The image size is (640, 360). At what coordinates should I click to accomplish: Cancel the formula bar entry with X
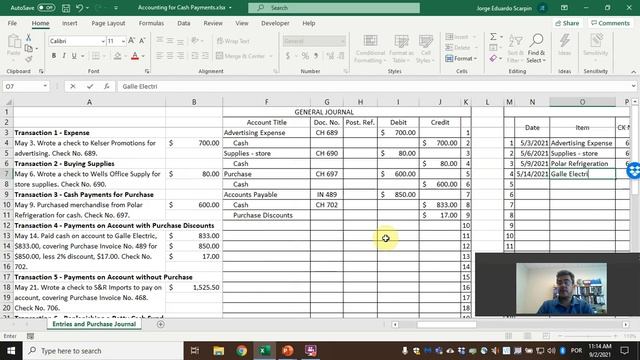pos(73,86)
